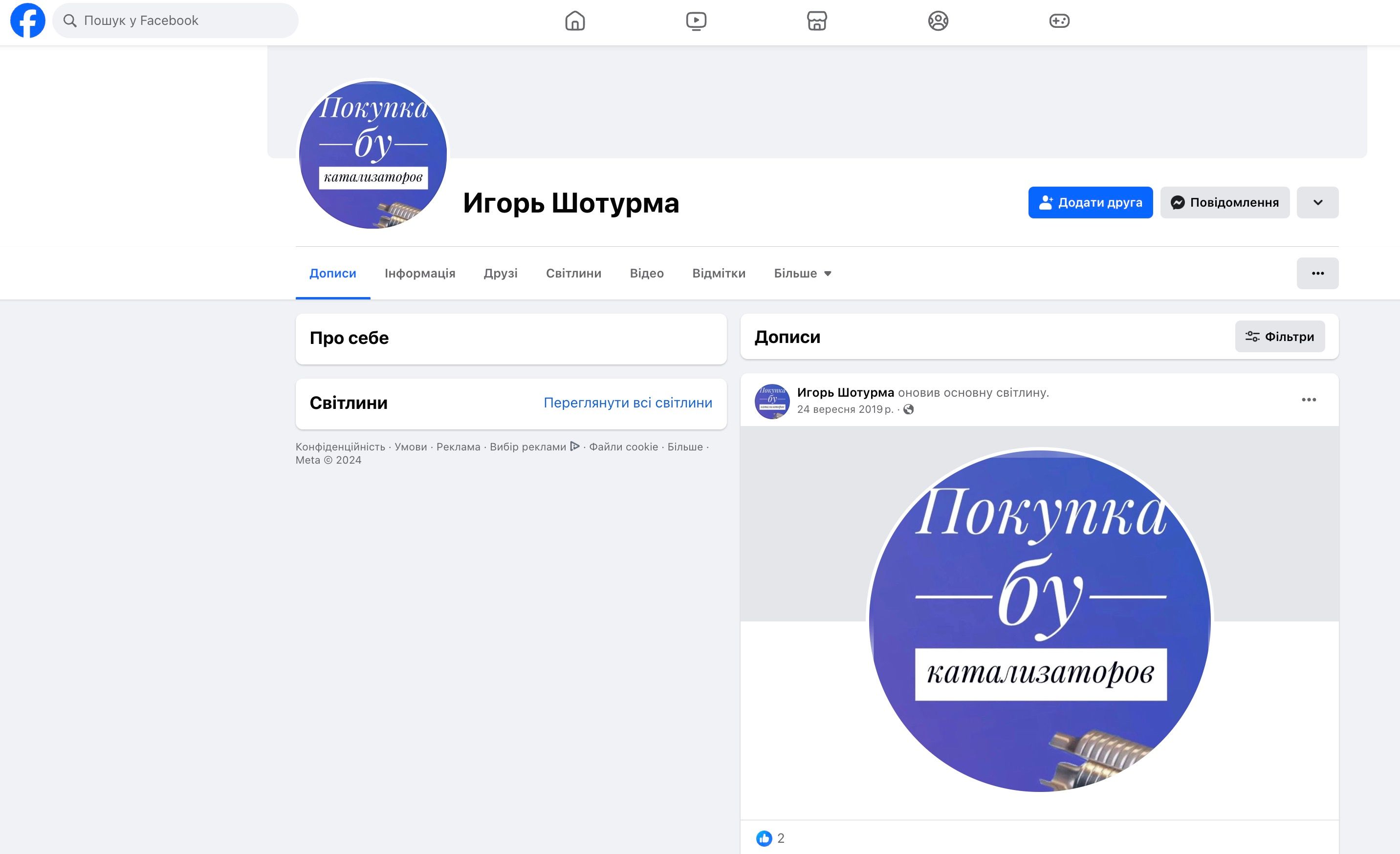1400x854 pixels.
Task: Click the like reaction icon on post
Action: (x=764, y=838)
